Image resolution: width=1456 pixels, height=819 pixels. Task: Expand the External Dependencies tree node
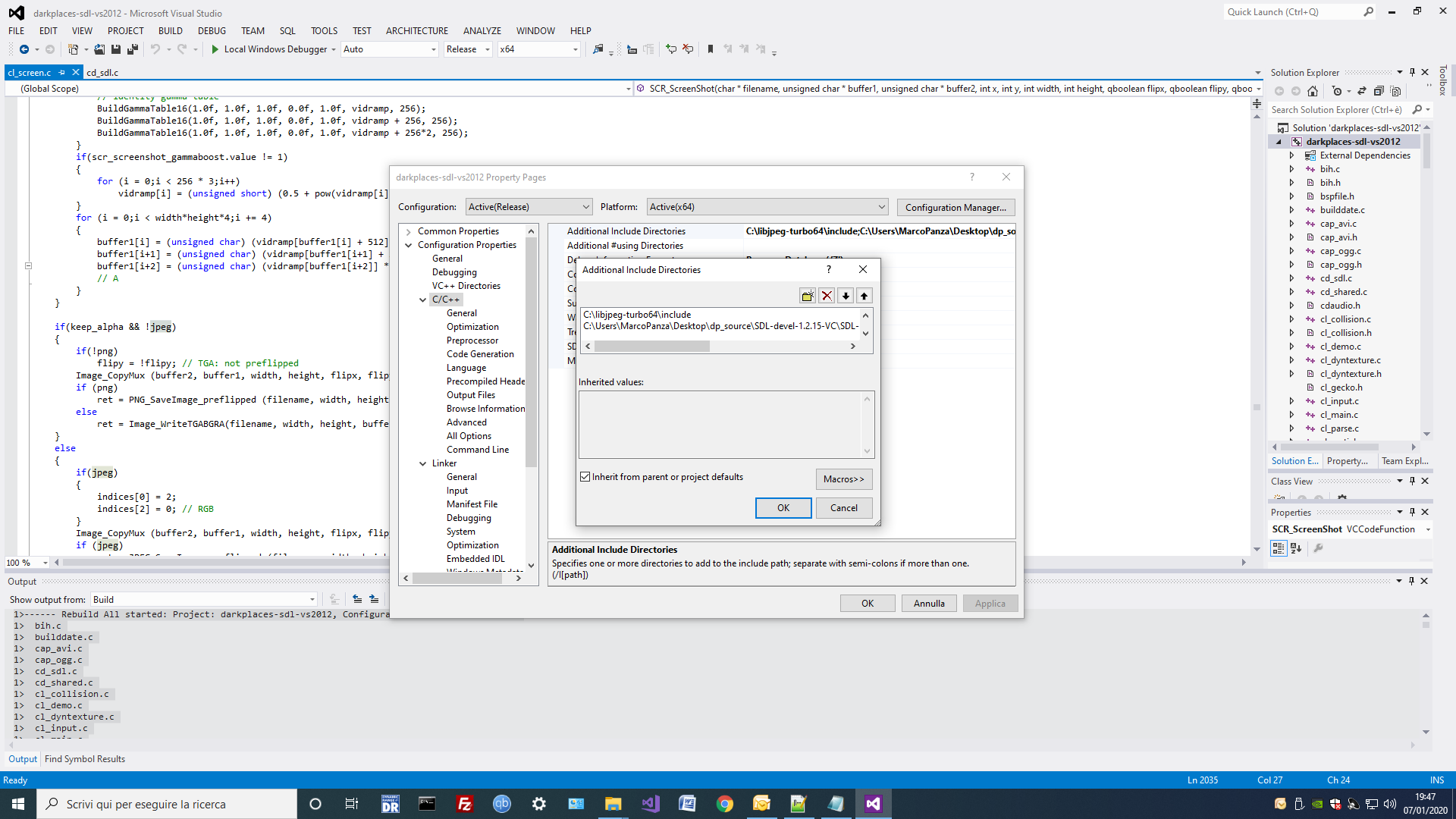pyautogui.click(x=1293, y=155)
